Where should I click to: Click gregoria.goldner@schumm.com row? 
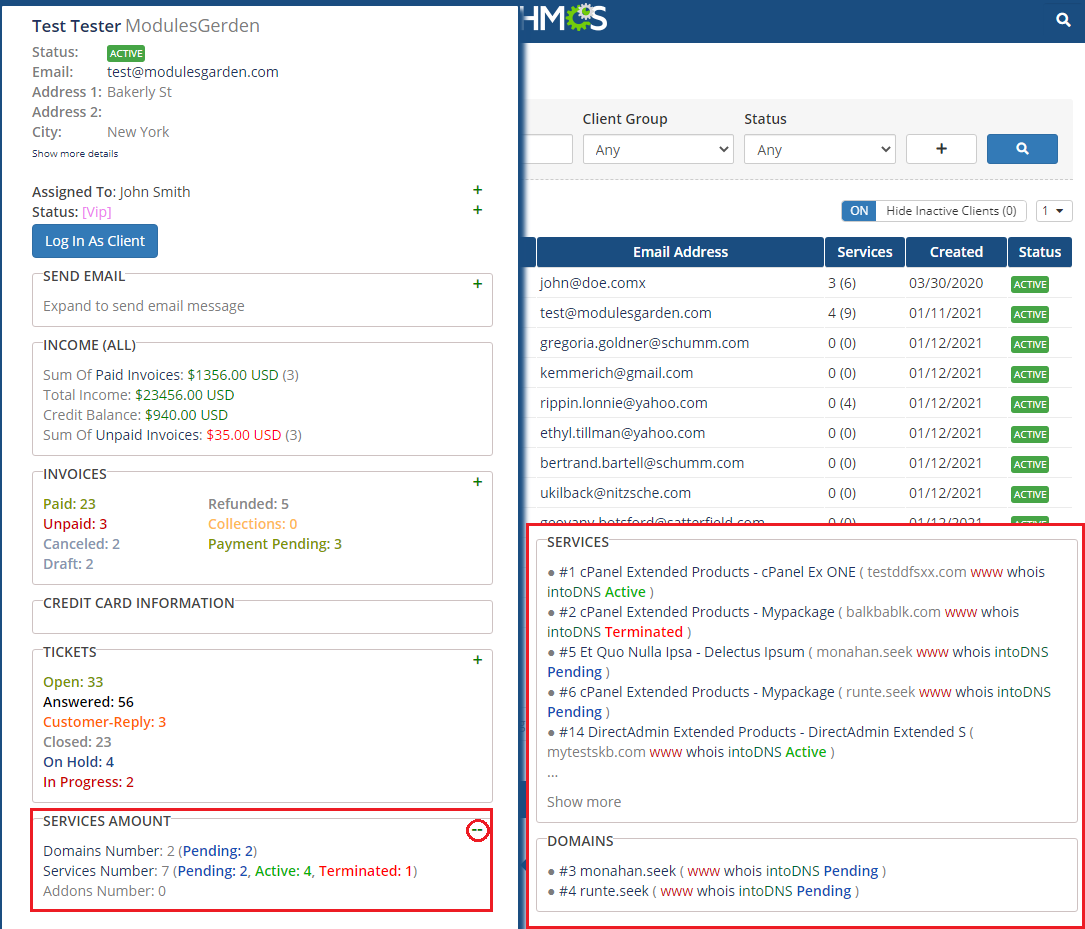pos(644,343)
